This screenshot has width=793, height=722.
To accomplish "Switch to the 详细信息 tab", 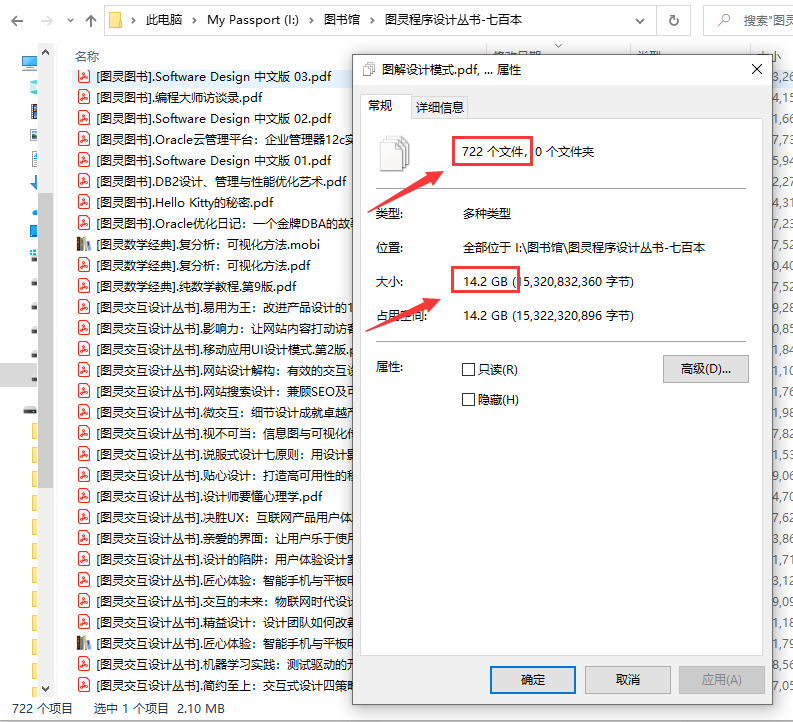I will 439,107.
